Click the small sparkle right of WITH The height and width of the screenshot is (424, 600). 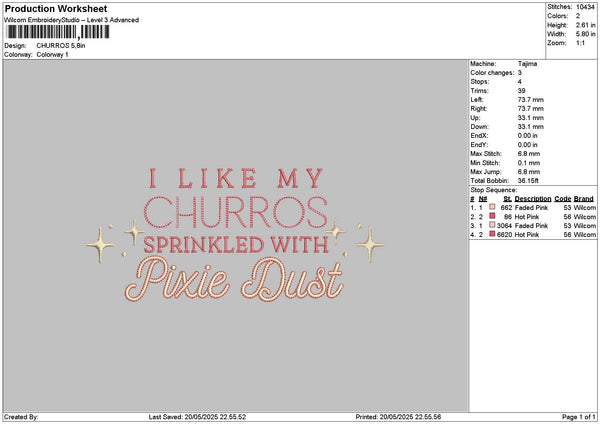(335, 232)
